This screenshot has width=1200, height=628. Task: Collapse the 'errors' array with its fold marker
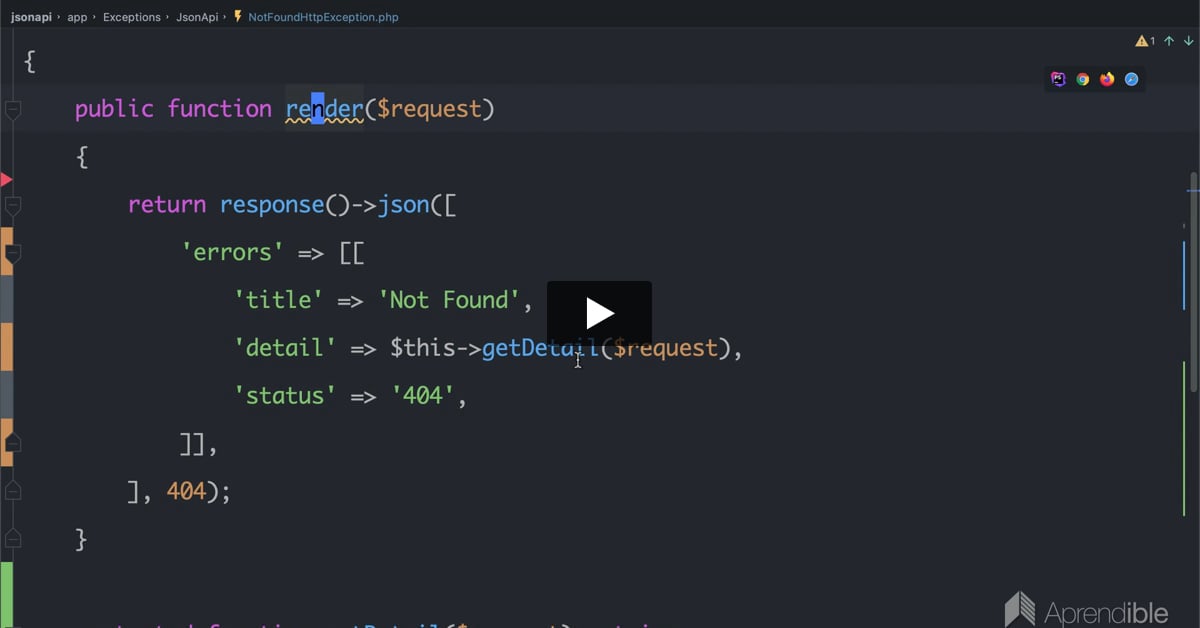pos(13,254)
